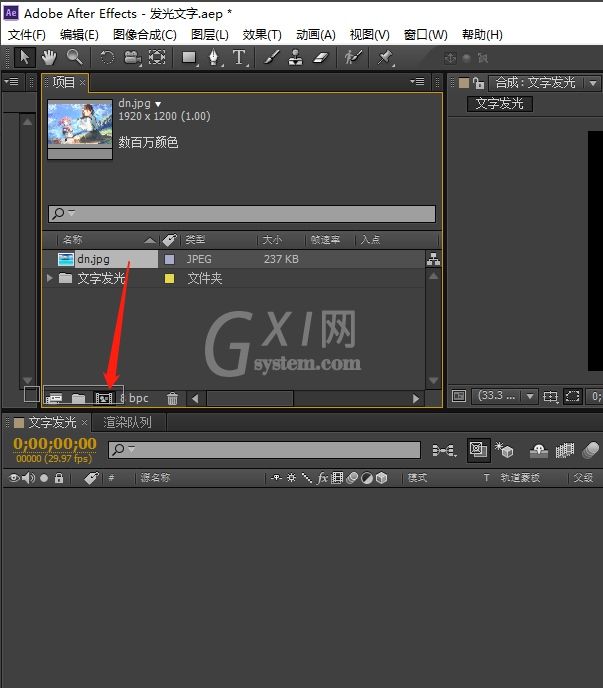Select the Selection arrow tool
This screenshot has width=603, height=688.
(x=25, y=57)
